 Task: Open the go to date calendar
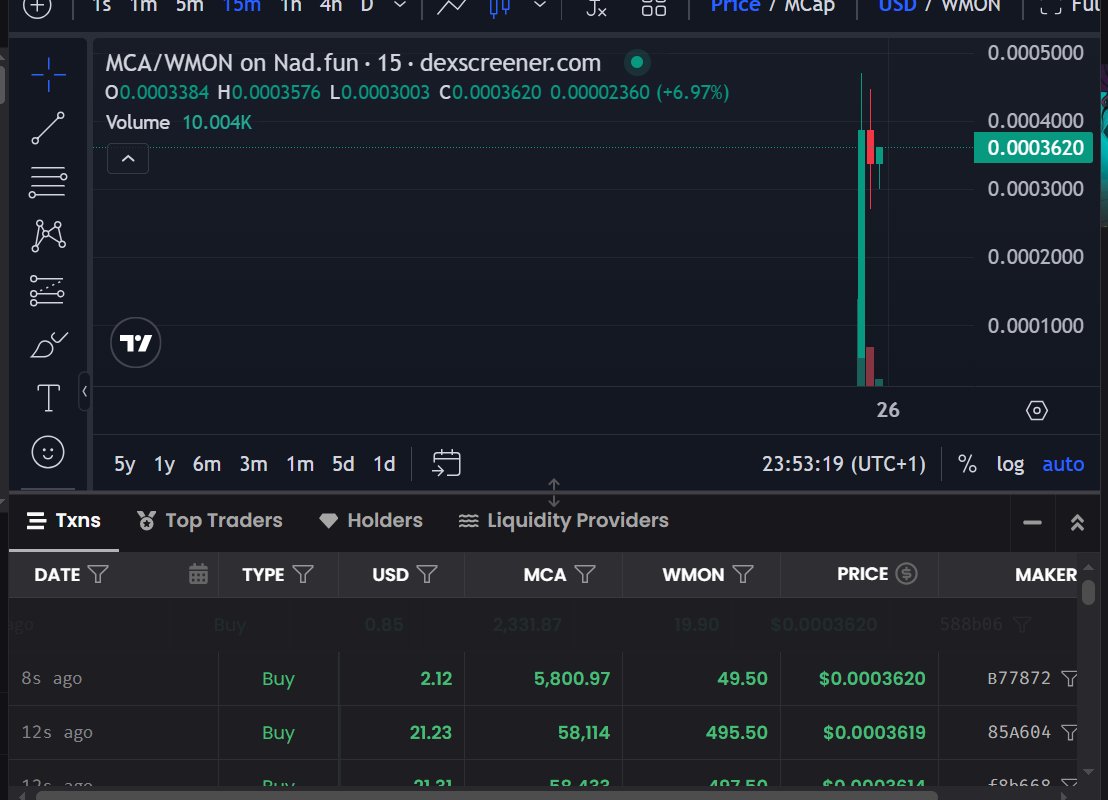447,464
